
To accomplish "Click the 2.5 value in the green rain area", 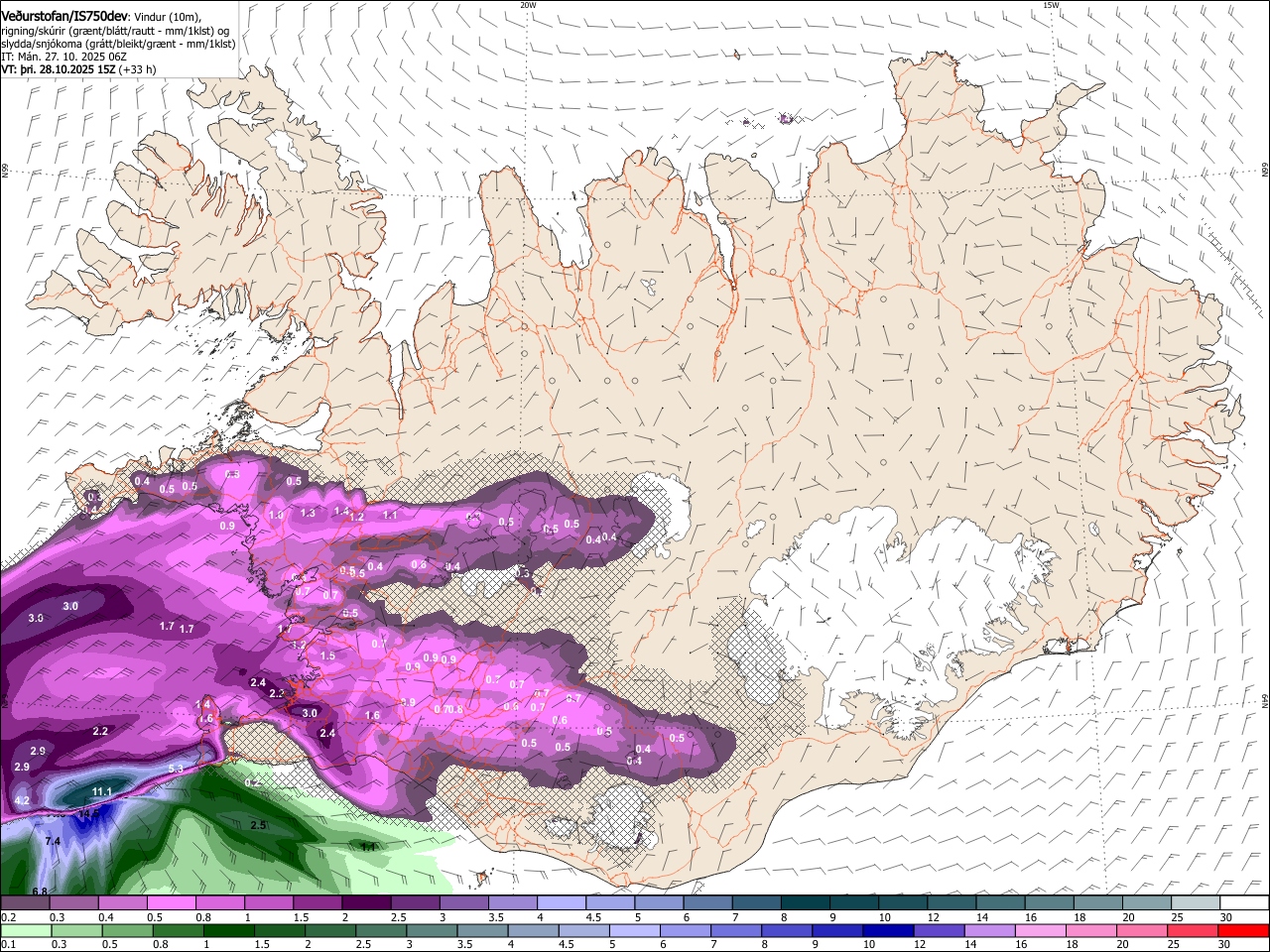I will (x=258, y=825).
